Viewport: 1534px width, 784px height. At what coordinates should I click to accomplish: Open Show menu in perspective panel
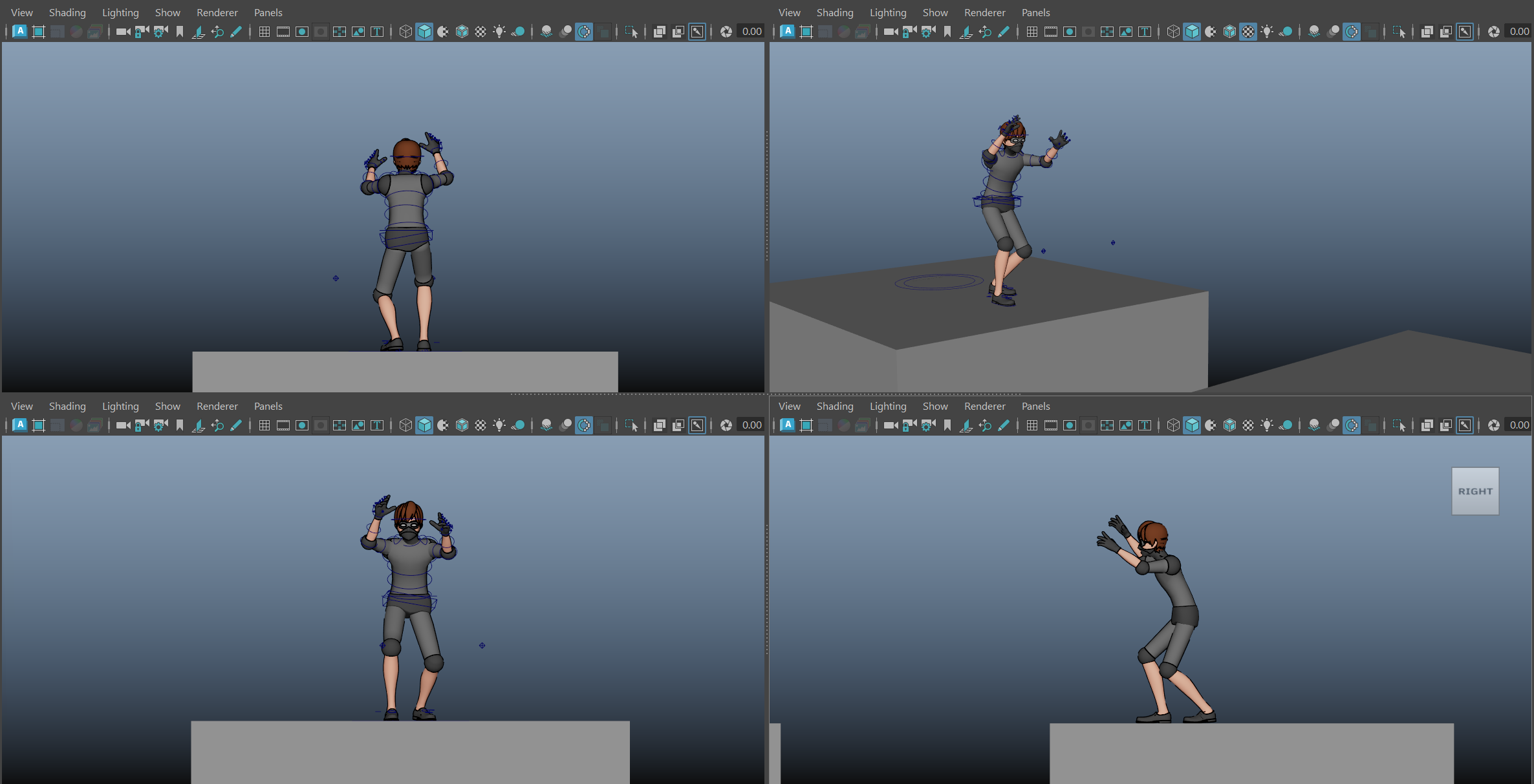[935, 12]
